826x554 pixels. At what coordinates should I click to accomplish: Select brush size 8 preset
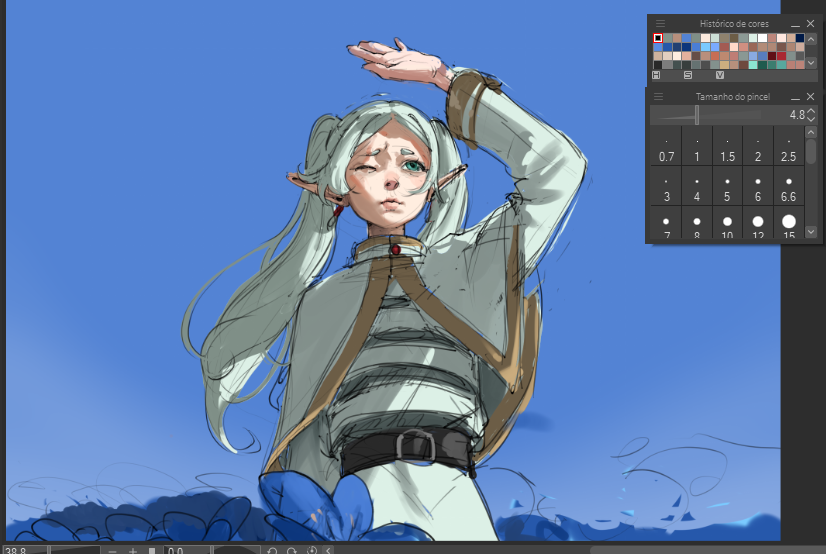(697, 224)
